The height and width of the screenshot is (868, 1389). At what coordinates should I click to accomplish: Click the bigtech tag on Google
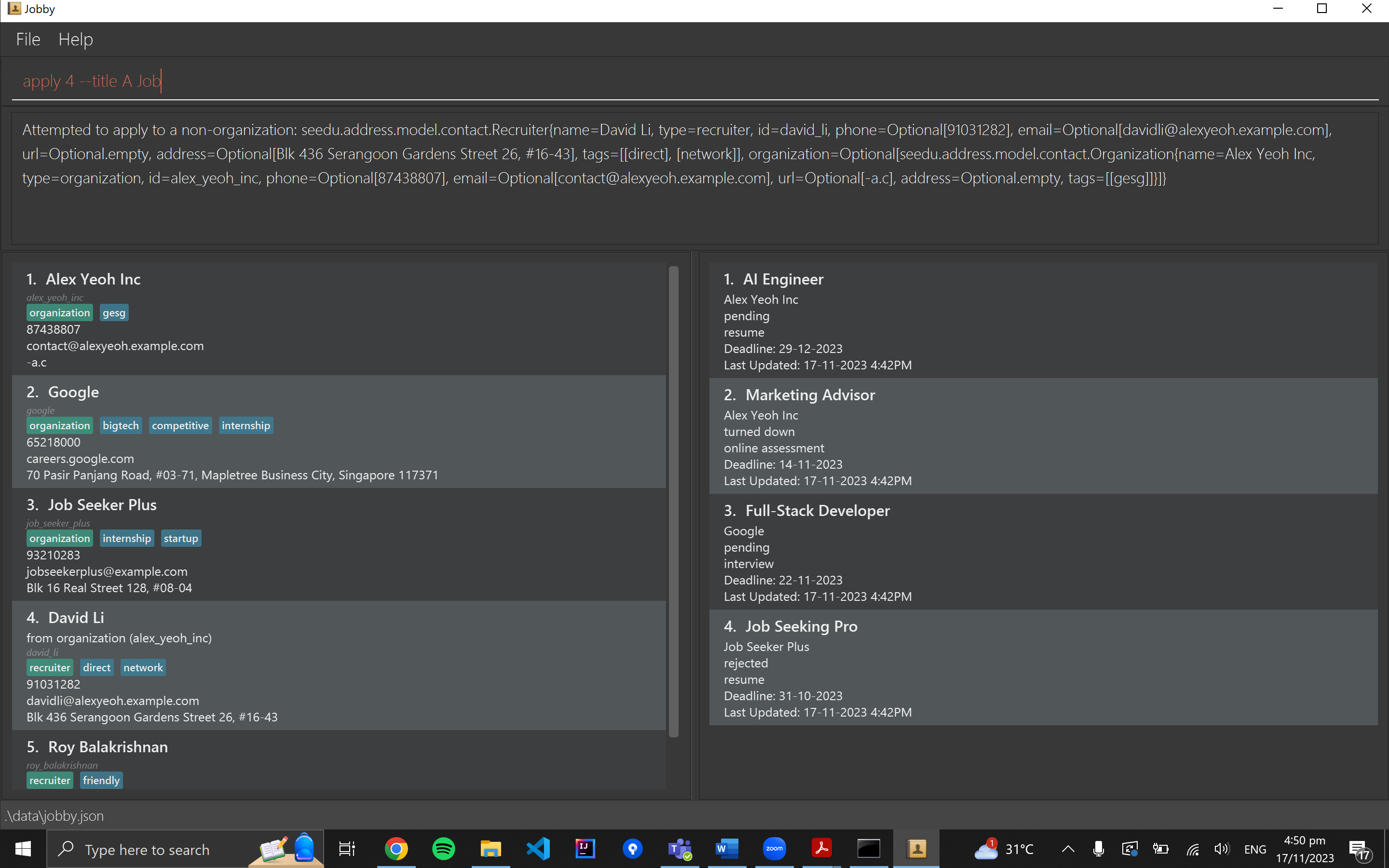(x=121, y=425)
